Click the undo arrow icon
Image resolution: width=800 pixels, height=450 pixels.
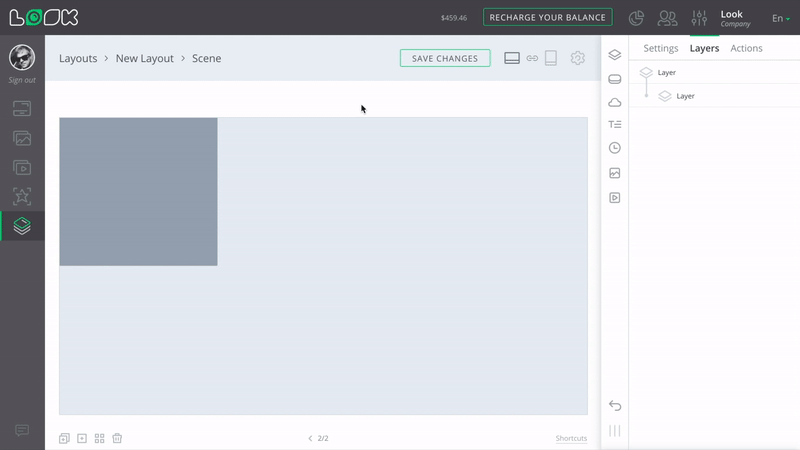click(x=615, y=405)
